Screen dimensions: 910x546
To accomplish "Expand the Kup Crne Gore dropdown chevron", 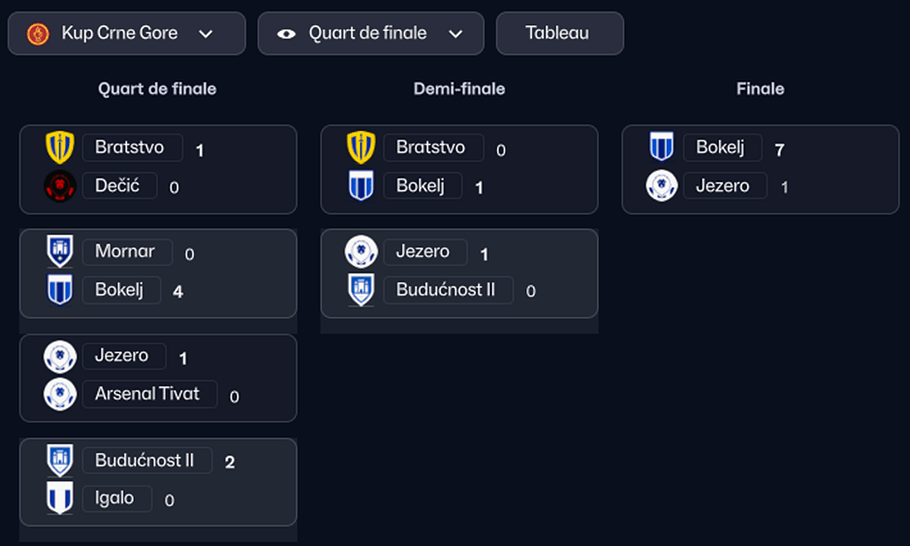I will [206, 33].
